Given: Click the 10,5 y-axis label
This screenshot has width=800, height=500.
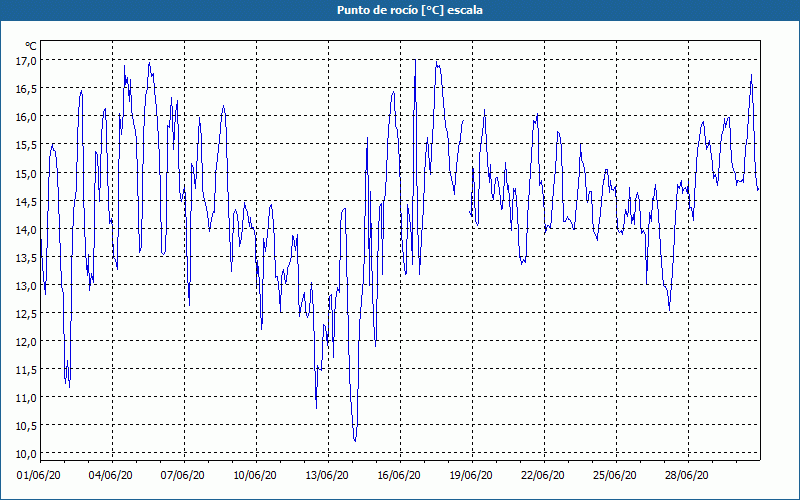Looking at the screenshot, I should (27, 426).
